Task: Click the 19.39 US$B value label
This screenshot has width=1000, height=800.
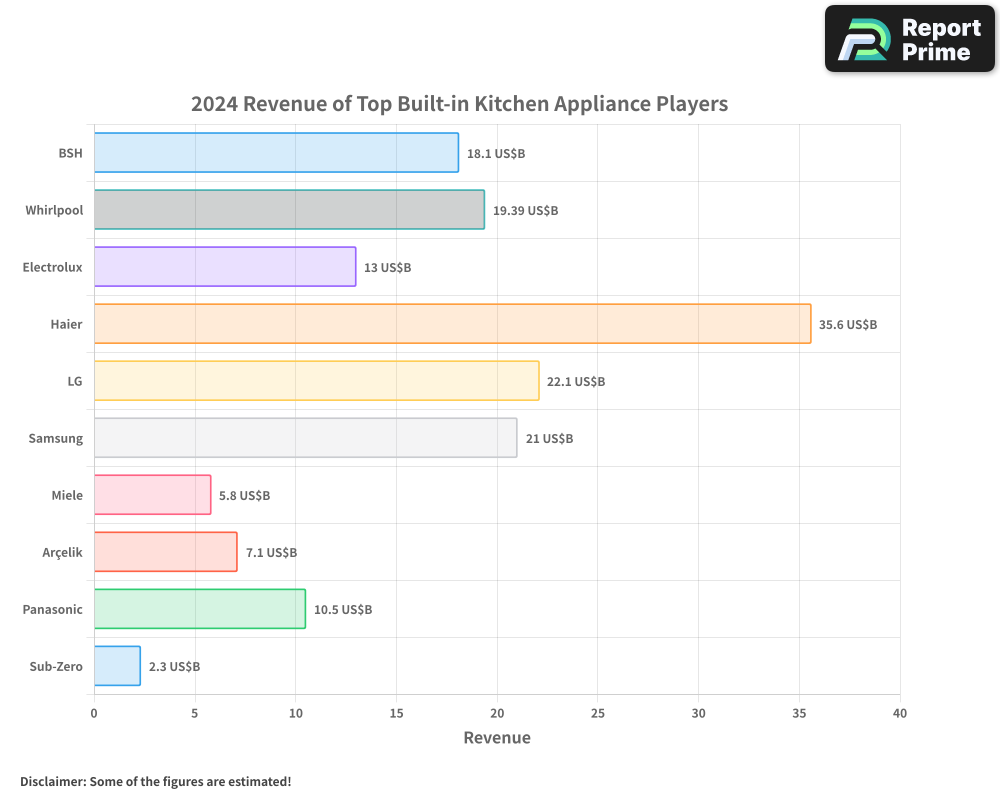Action: coord(525,211)
